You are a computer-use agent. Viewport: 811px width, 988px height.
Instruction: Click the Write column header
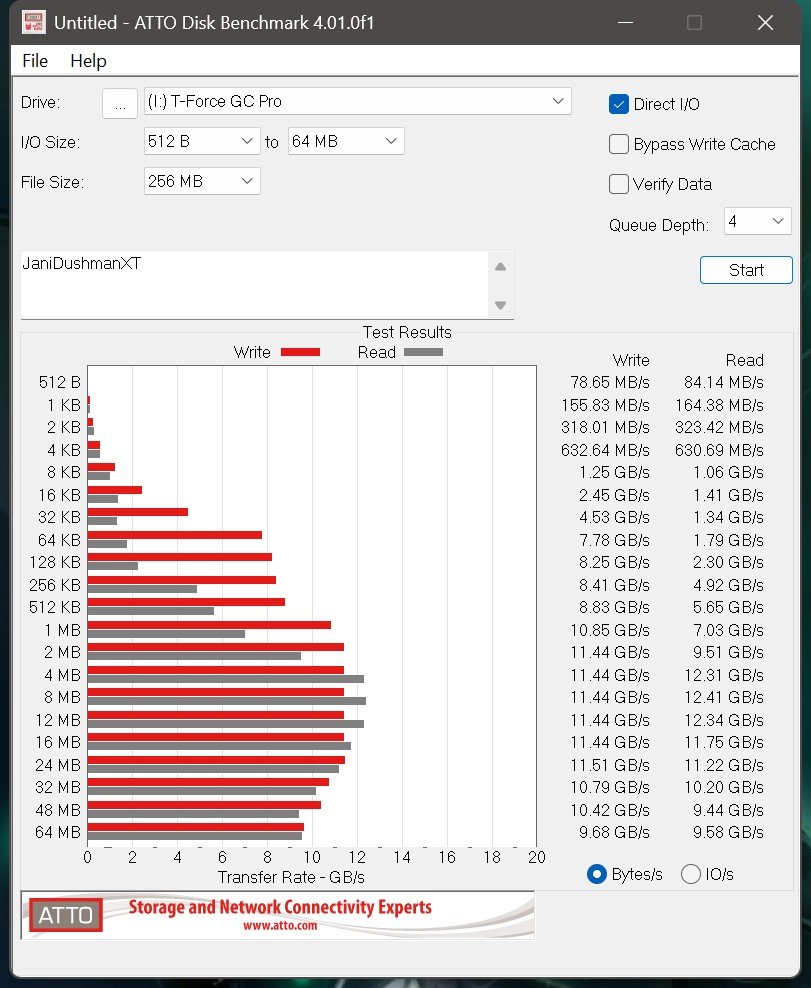pyautogui.click(x=631, y=360)
